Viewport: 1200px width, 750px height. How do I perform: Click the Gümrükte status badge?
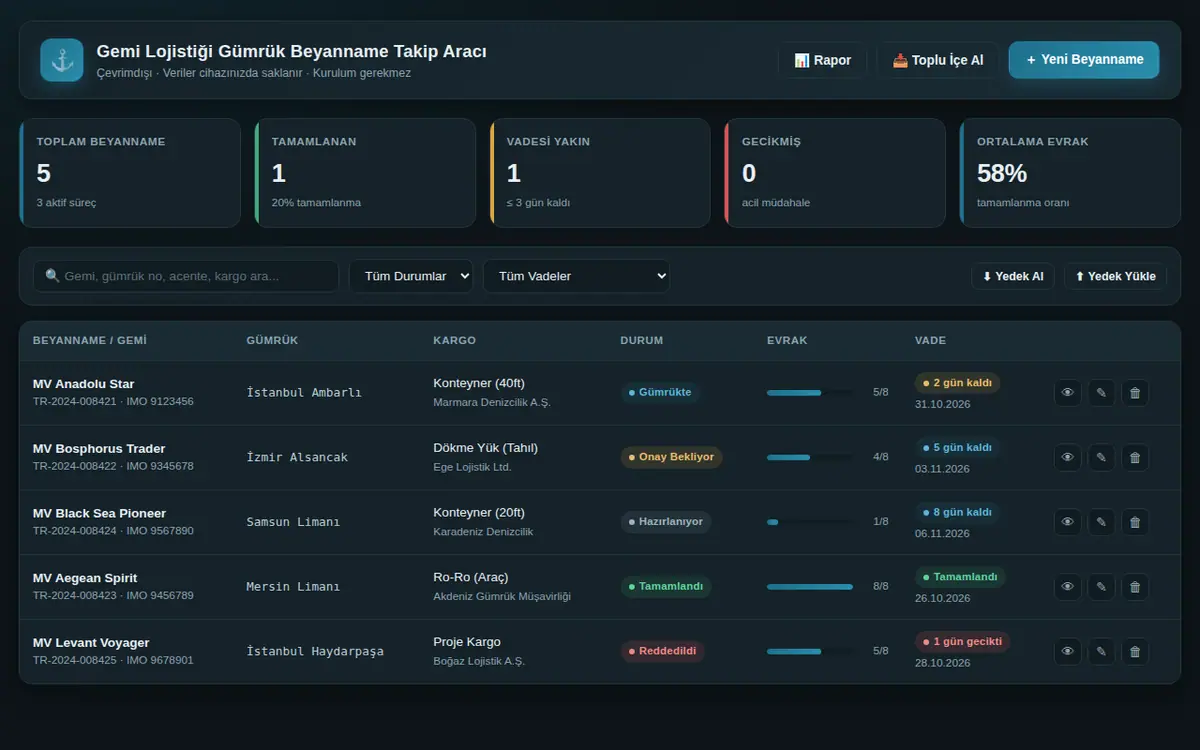point(660,393)
